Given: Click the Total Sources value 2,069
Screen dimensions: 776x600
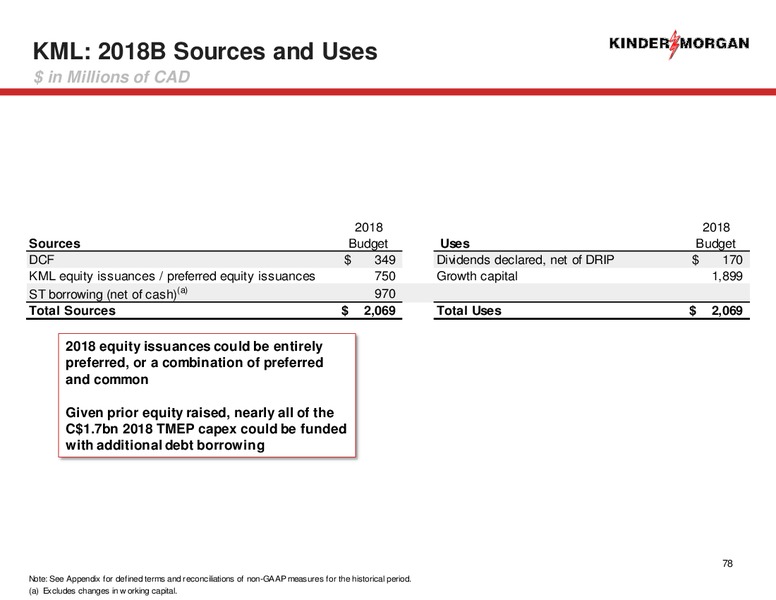Looking at the screenshot, I should point(380,311).
